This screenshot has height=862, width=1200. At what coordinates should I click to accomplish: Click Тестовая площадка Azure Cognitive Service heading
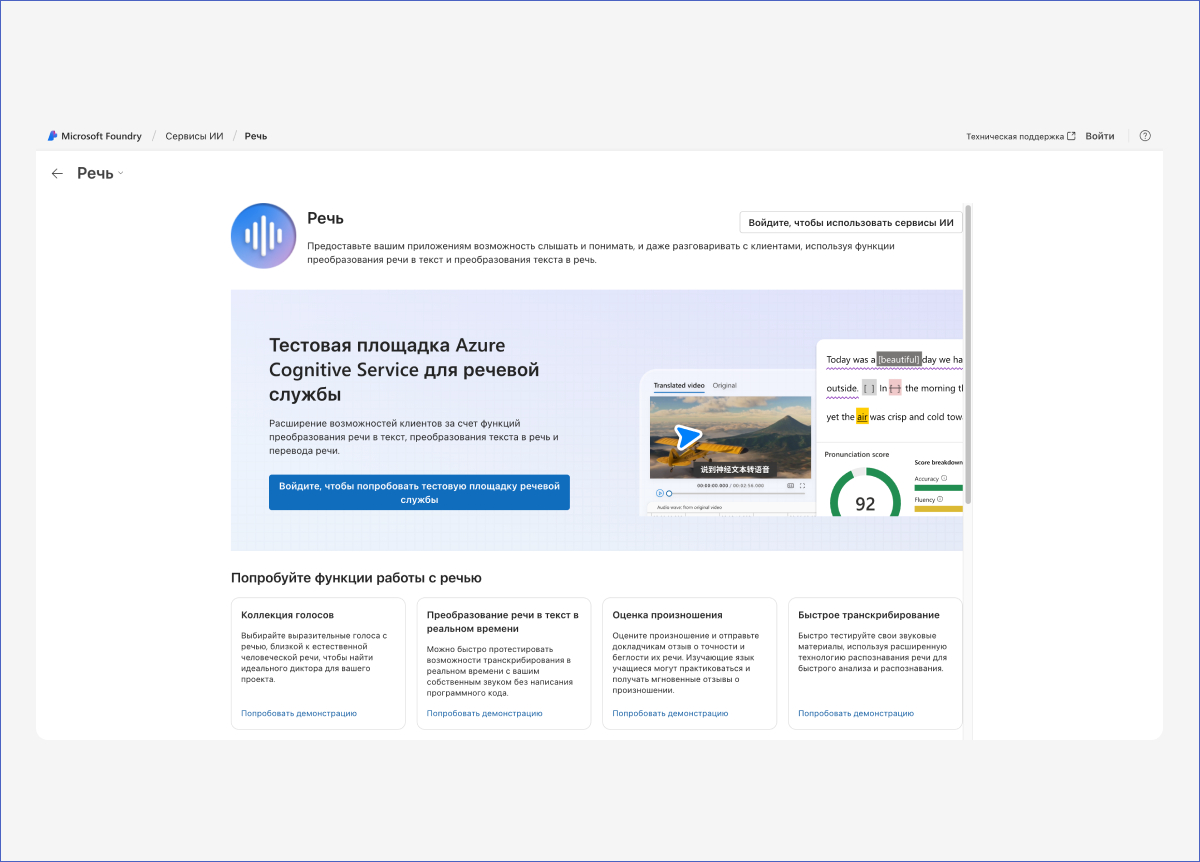click(x=404, y=369)
